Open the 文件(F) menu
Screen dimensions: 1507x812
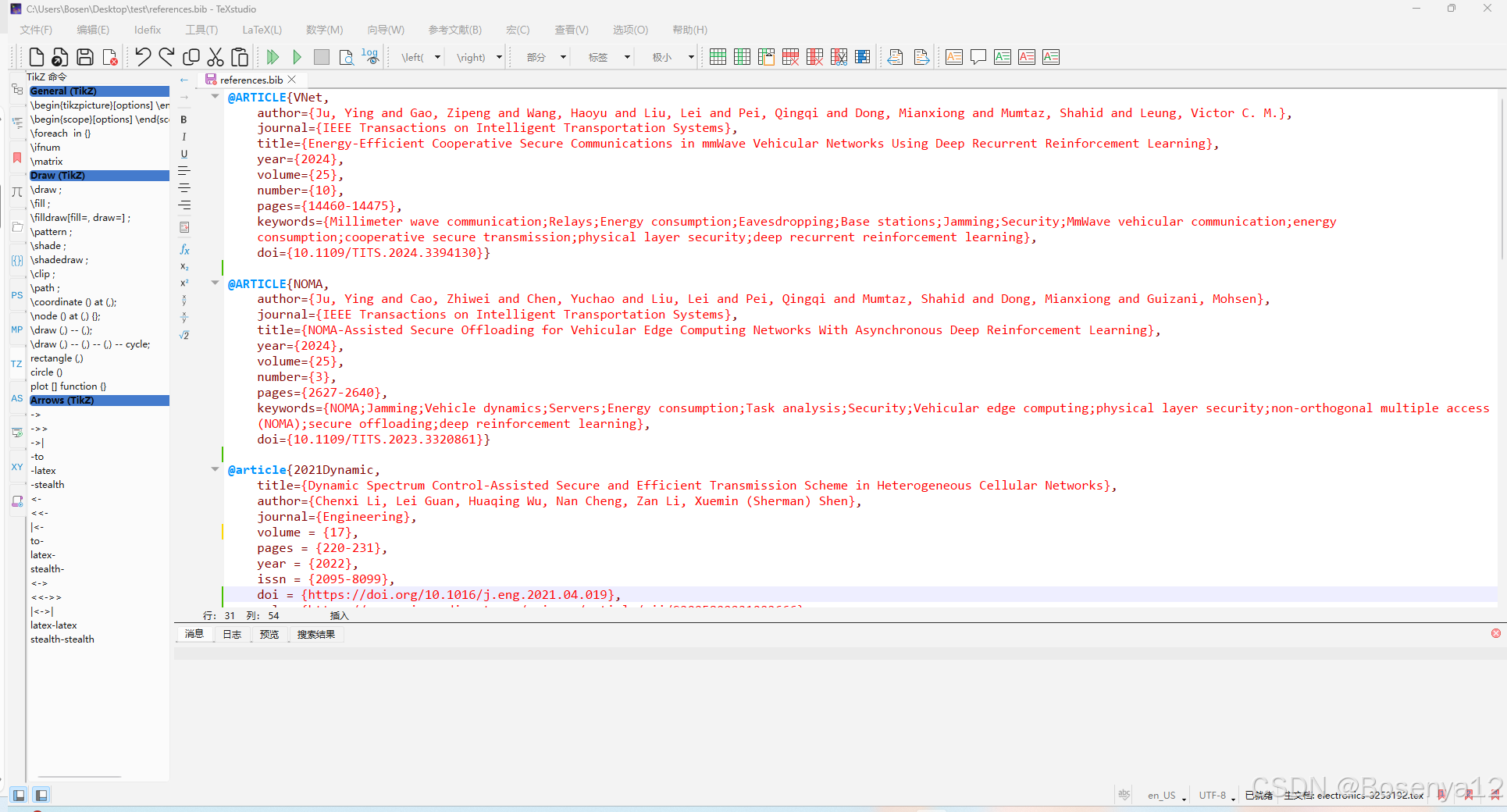click(36, 30)
